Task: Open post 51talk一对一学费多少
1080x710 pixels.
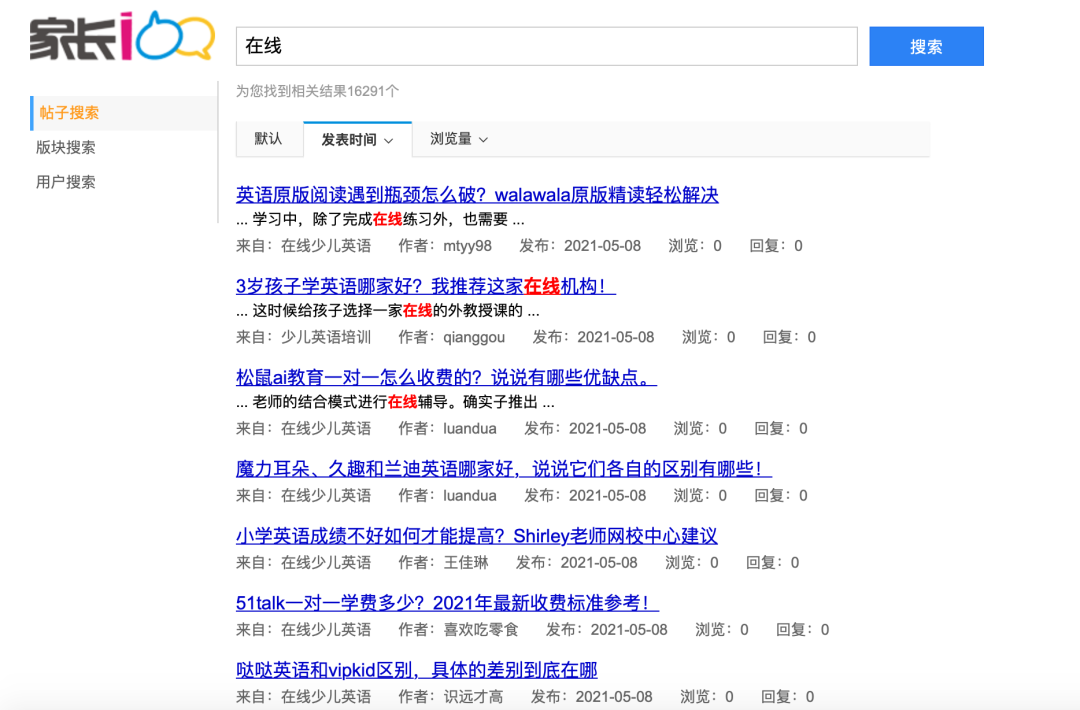Action: point(447,603)
